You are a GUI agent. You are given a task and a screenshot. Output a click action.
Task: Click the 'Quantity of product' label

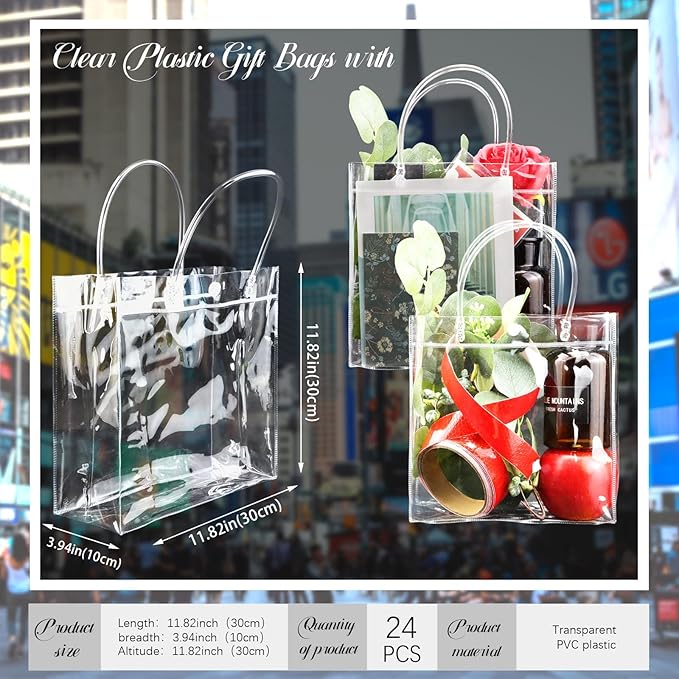point(327,637)
